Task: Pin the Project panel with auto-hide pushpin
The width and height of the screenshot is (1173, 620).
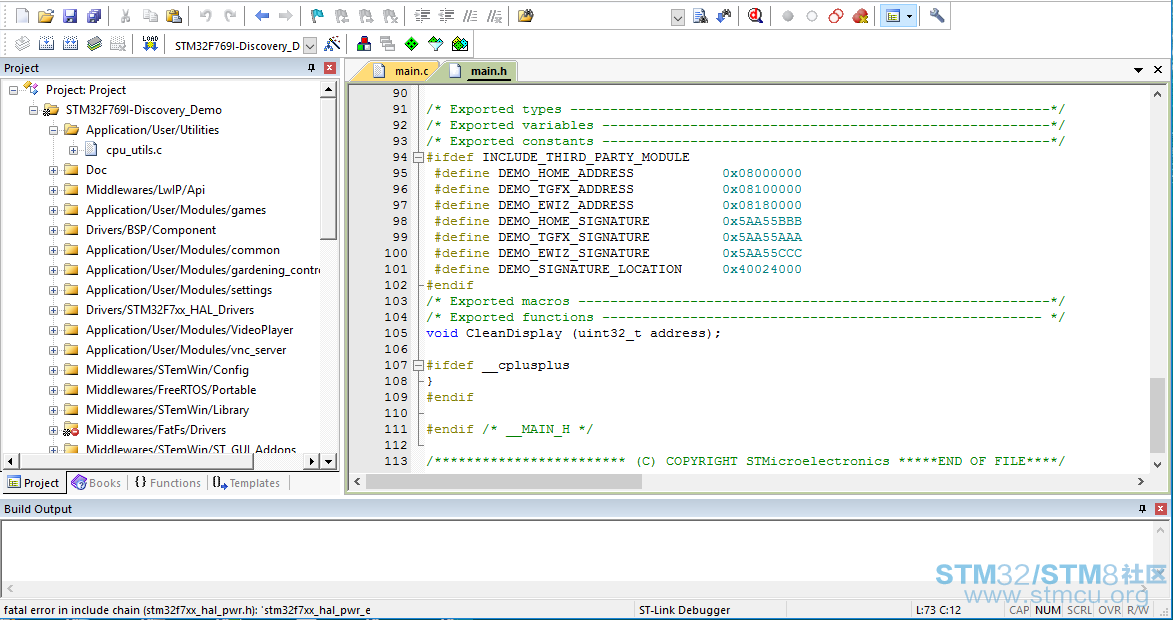Action: [312, 68]
